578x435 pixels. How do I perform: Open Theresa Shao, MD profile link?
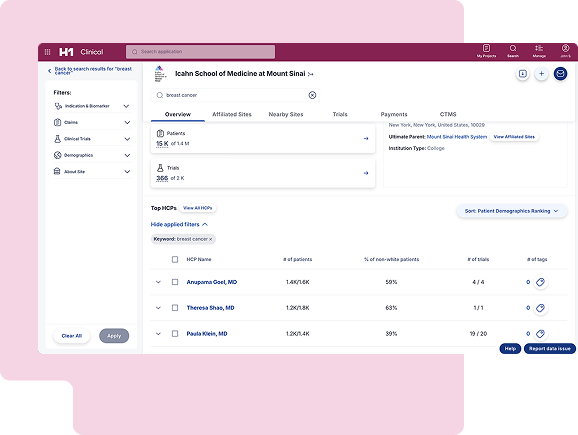point(210,308)
